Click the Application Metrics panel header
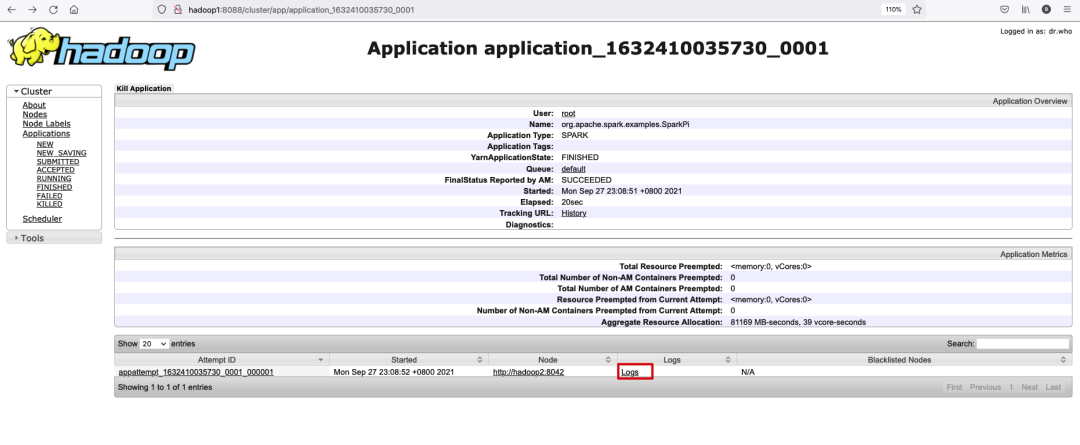The height and width of the screenshot is (445, 1080). (592, 254)
